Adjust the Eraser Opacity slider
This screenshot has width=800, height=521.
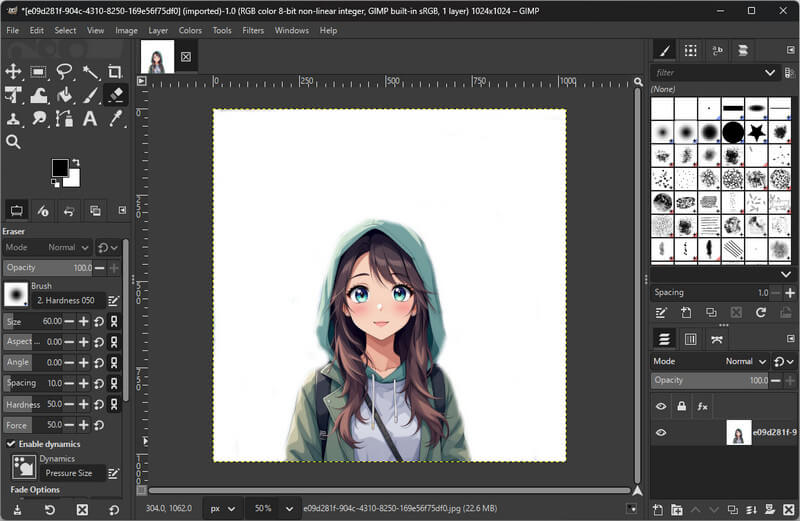pyautogui.click(x=48, y=267)
